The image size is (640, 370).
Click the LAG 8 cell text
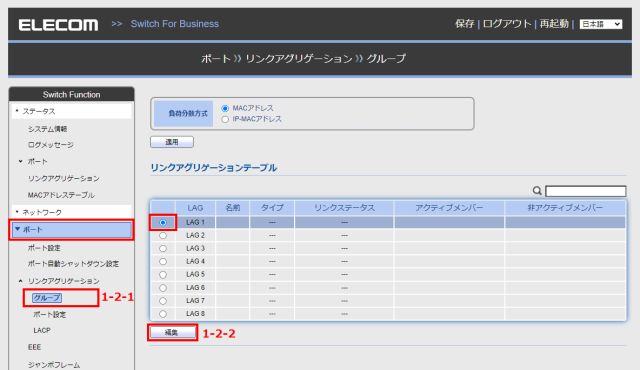coord(195,313)
